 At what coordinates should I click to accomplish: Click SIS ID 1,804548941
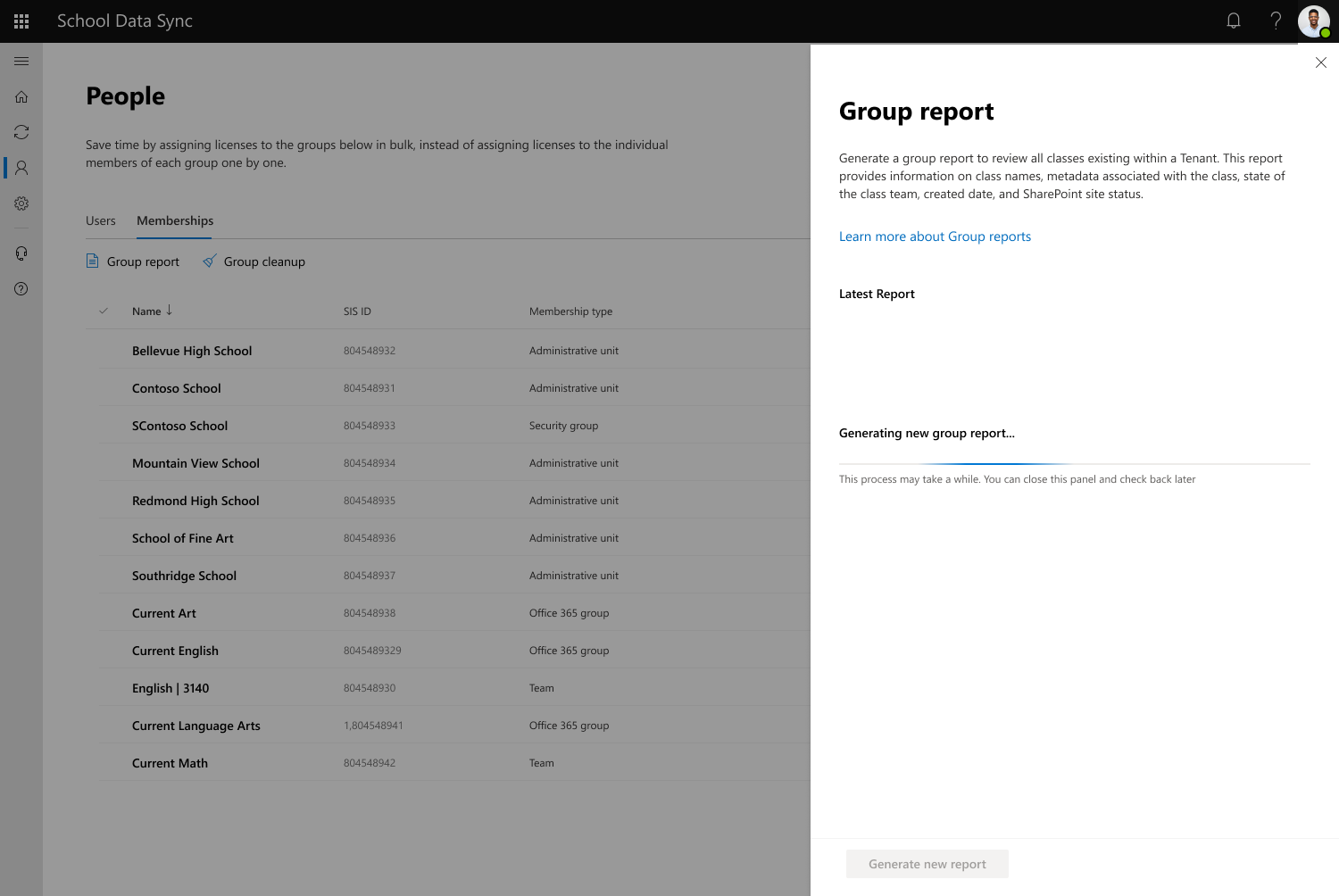[373, 726]
